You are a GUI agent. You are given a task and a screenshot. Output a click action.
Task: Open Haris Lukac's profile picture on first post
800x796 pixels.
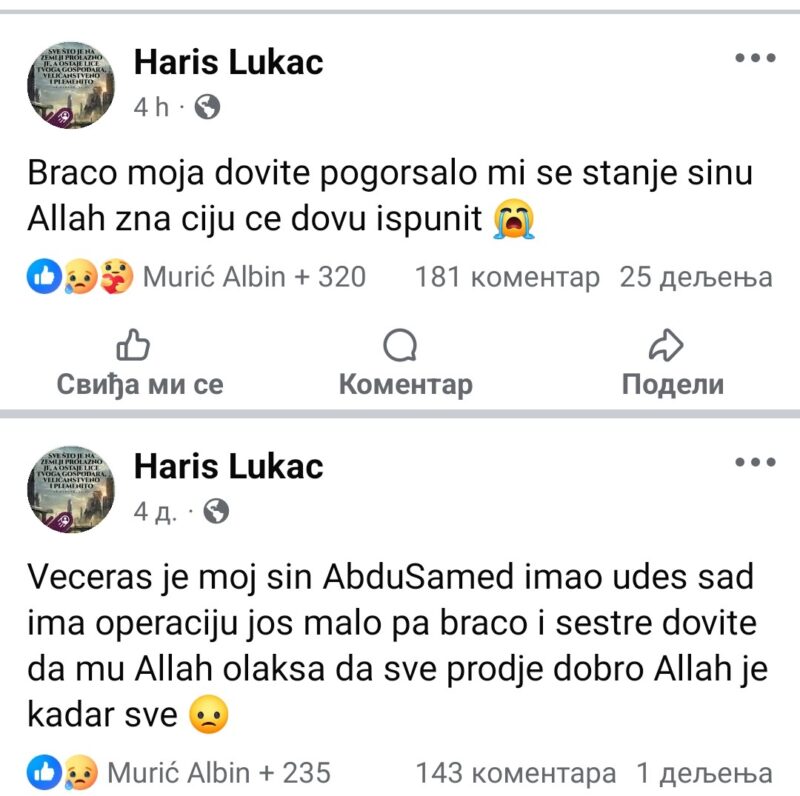(71, 84)
